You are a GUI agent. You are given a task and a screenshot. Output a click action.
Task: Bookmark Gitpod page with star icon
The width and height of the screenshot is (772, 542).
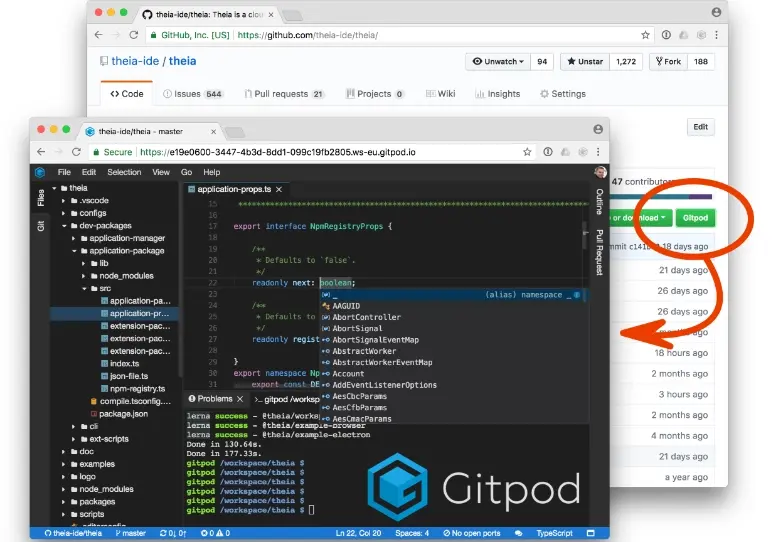click(527, 152)
